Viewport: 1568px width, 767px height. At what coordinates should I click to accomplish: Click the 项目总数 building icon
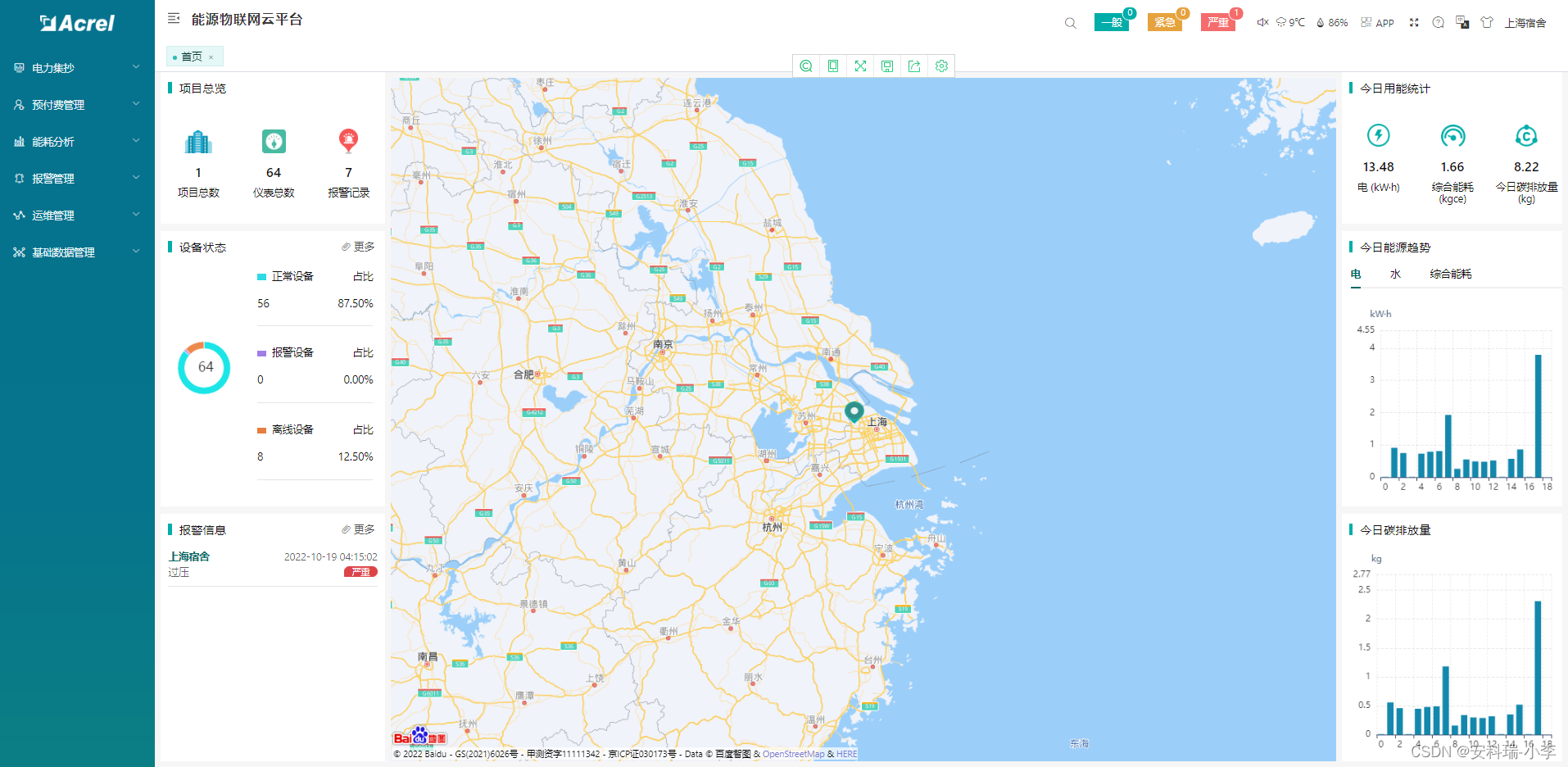198,142
